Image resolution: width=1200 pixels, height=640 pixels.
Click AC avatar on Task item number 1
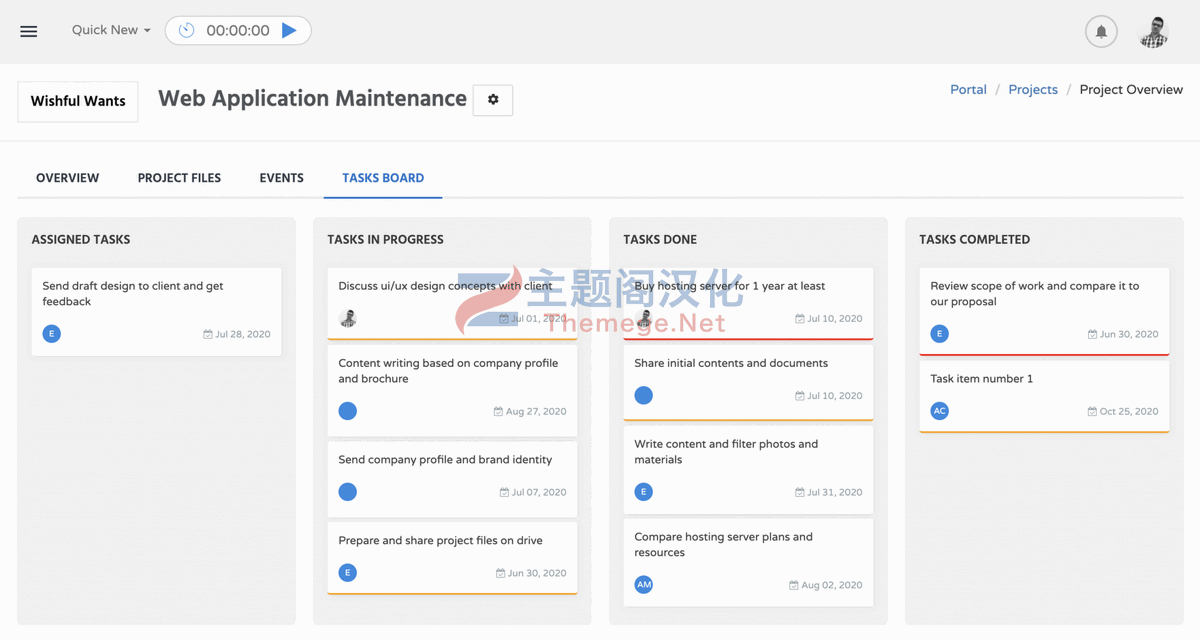(x=940, y=411)
